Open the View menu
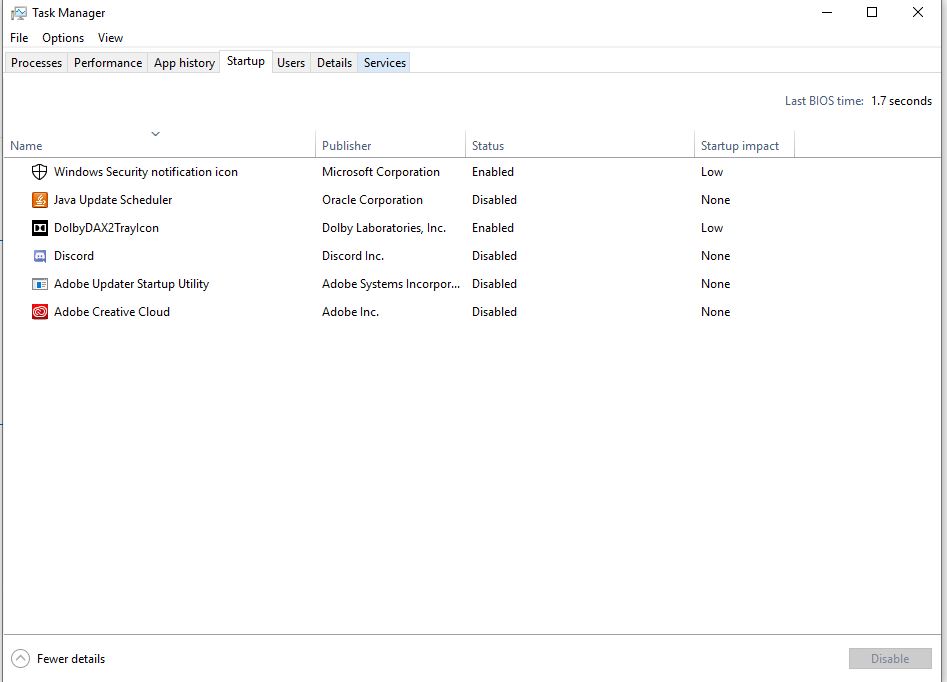 tap(111, 37)
